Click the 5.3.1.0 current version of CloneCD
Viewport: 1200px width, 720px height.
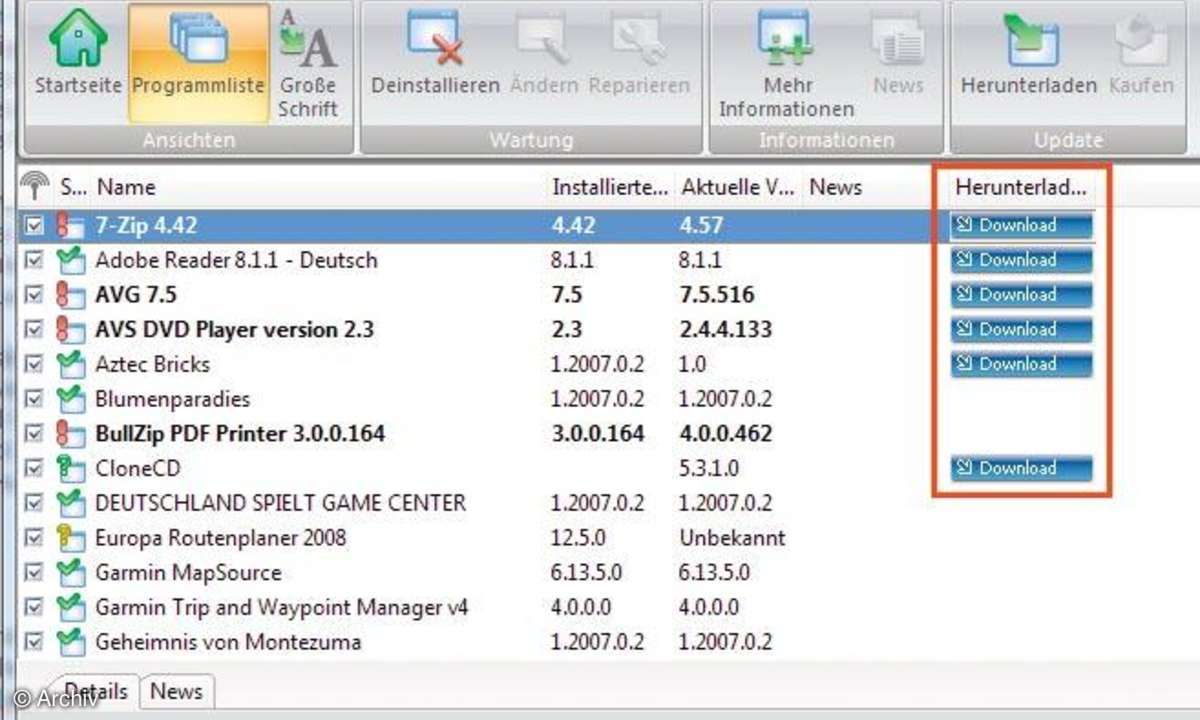pyautogui.click(x=710, y=469)
